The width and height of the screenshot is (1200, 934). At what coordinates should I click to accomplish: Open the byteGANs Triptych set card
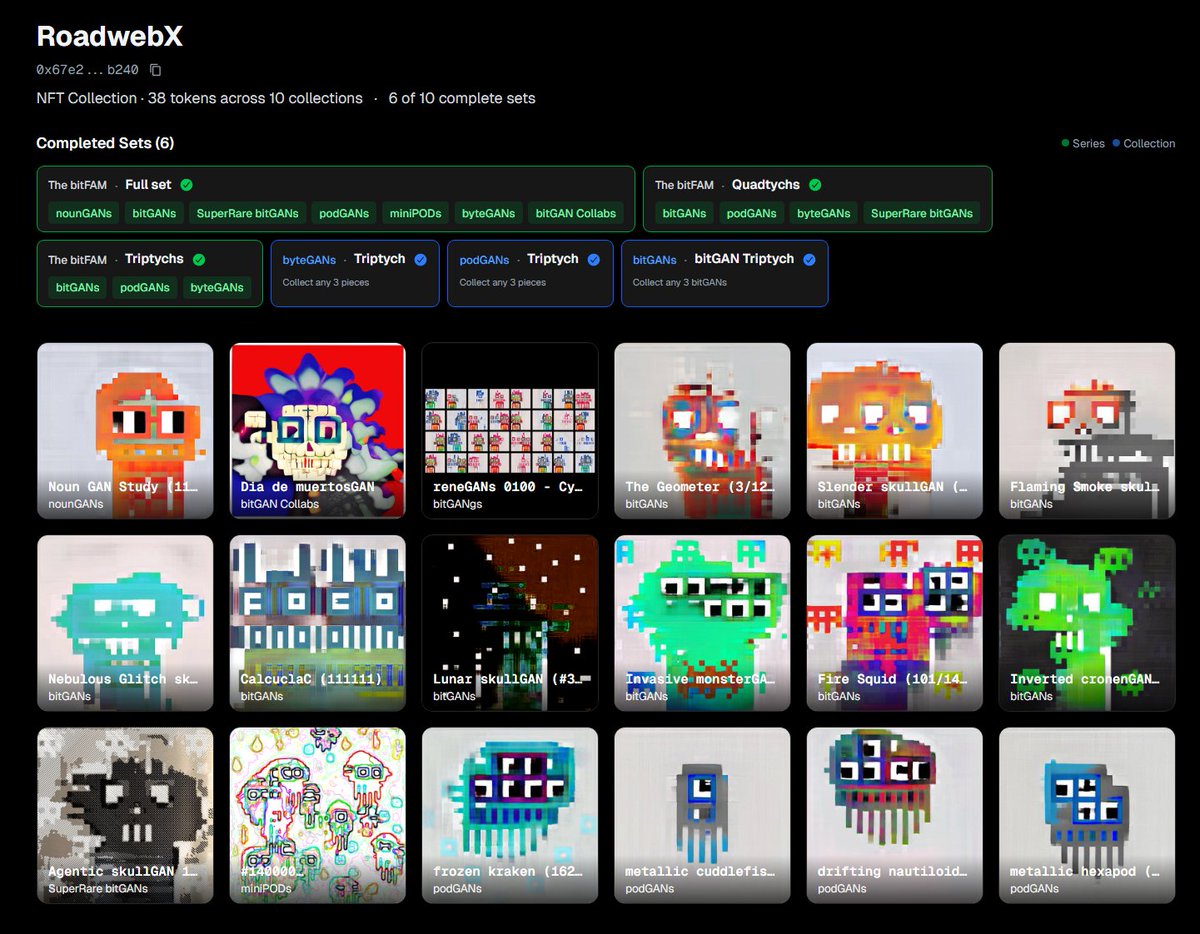click(355, 273)
